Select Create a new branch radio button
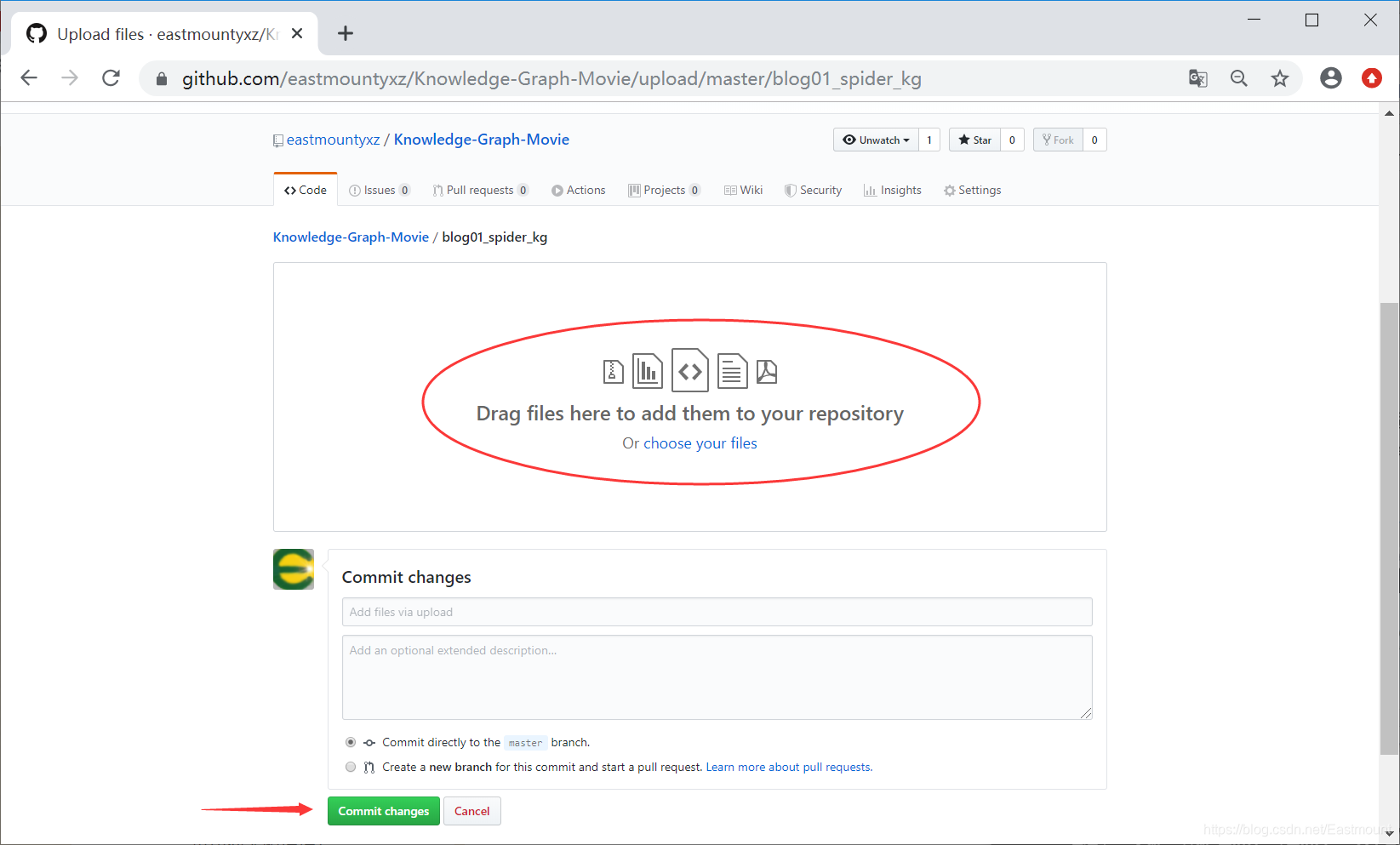The height and width of the screenshot is (845, 1400). coord(351,767)
